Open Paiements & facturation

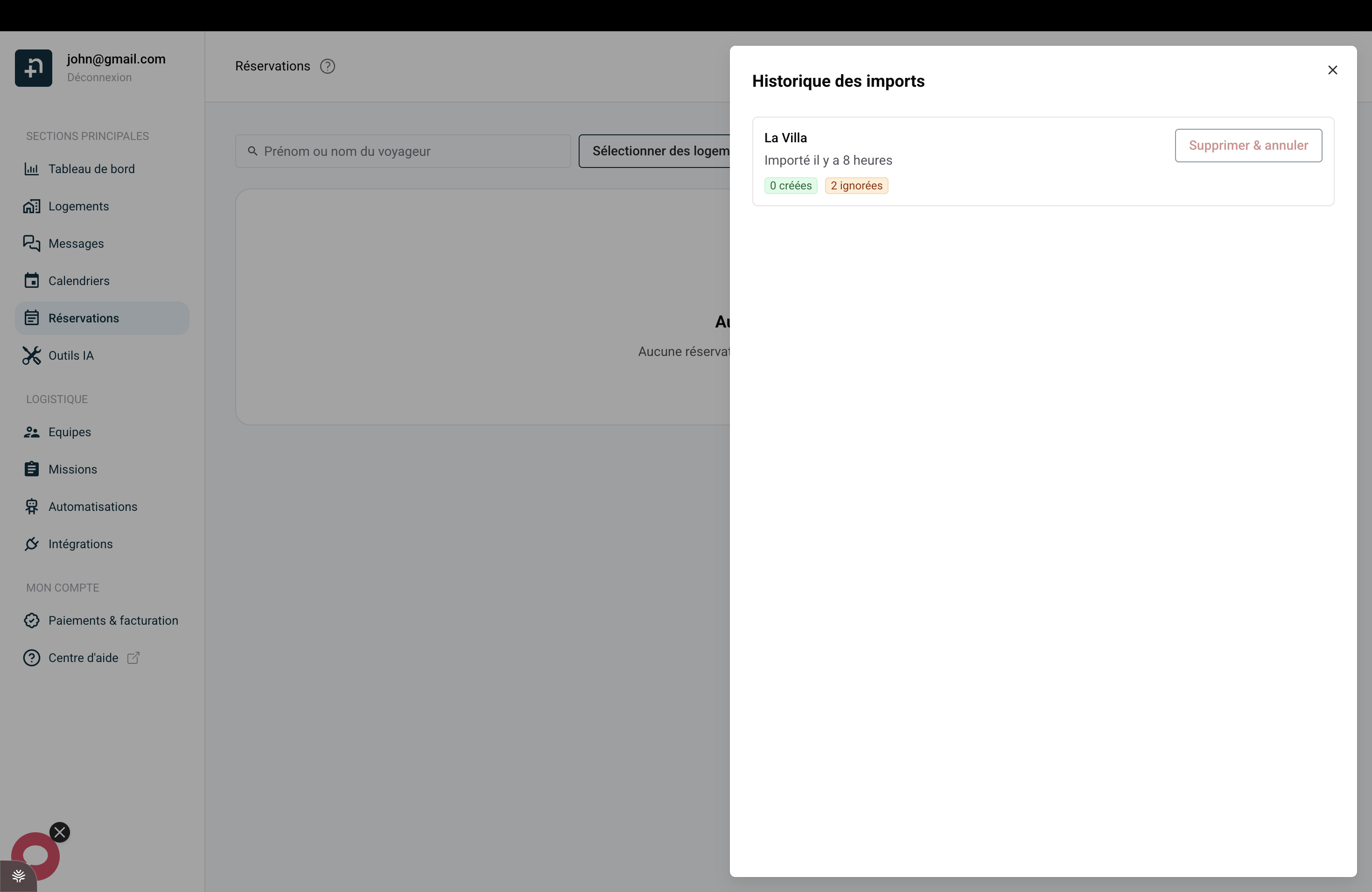102,620
